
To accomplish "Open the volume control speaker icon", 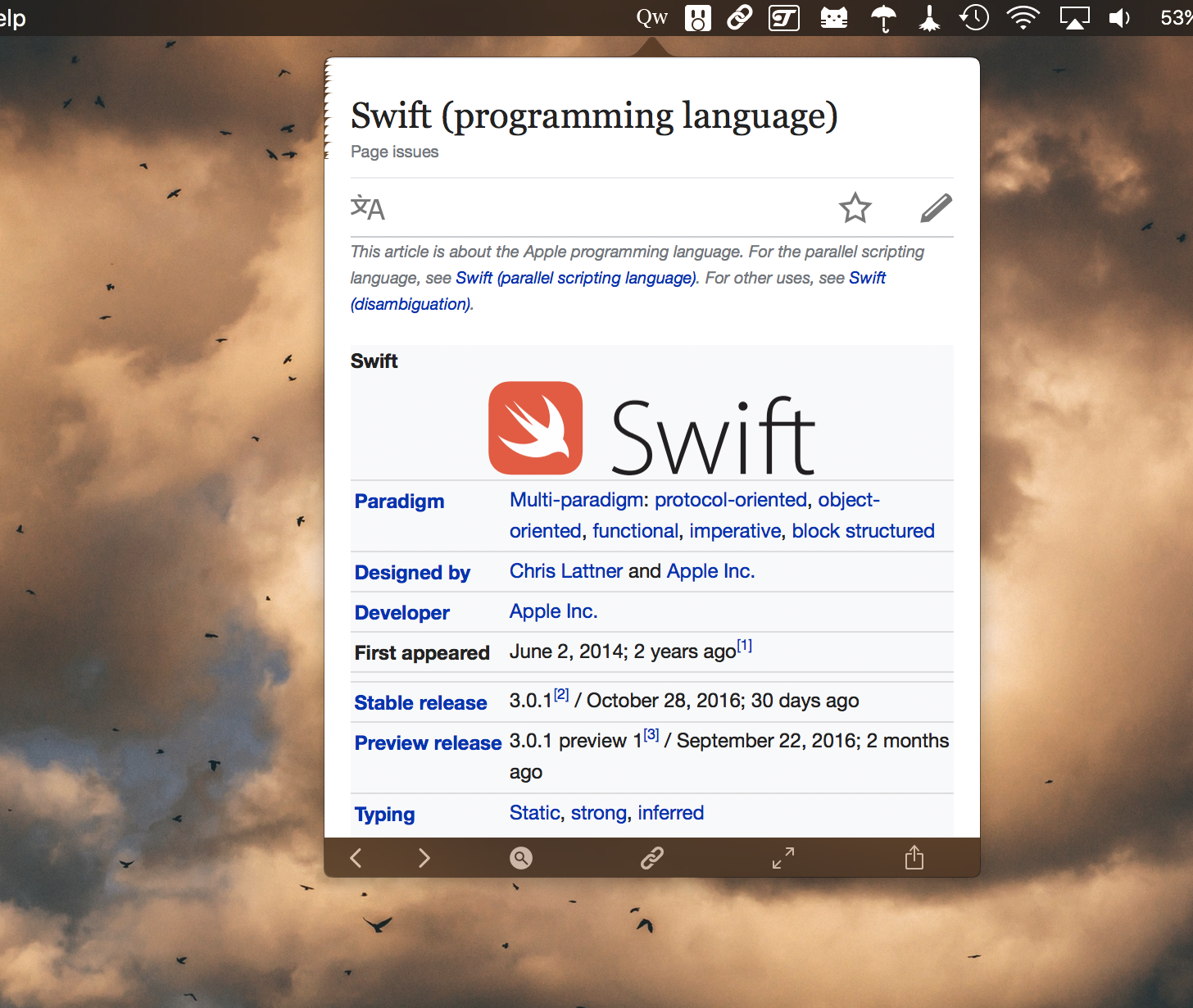I will click(x=1119, y=17).
